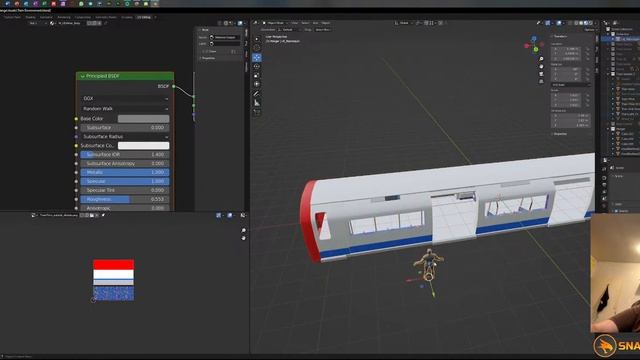Expand Properties panel below Dimensions
This screenshot has width=640, height=360.
click(x=560, y=134)
